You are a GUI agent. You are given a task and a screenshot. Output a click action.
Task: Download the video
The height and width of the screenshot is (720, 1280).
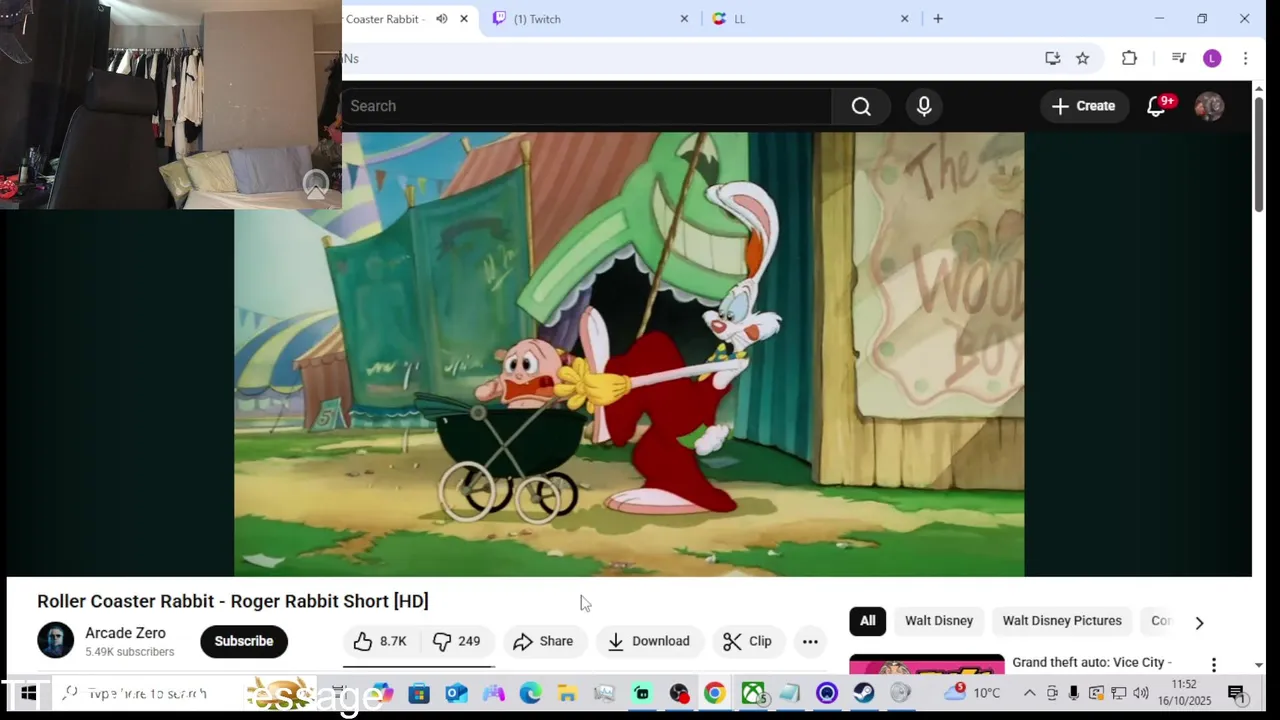[x=649, y=641]
